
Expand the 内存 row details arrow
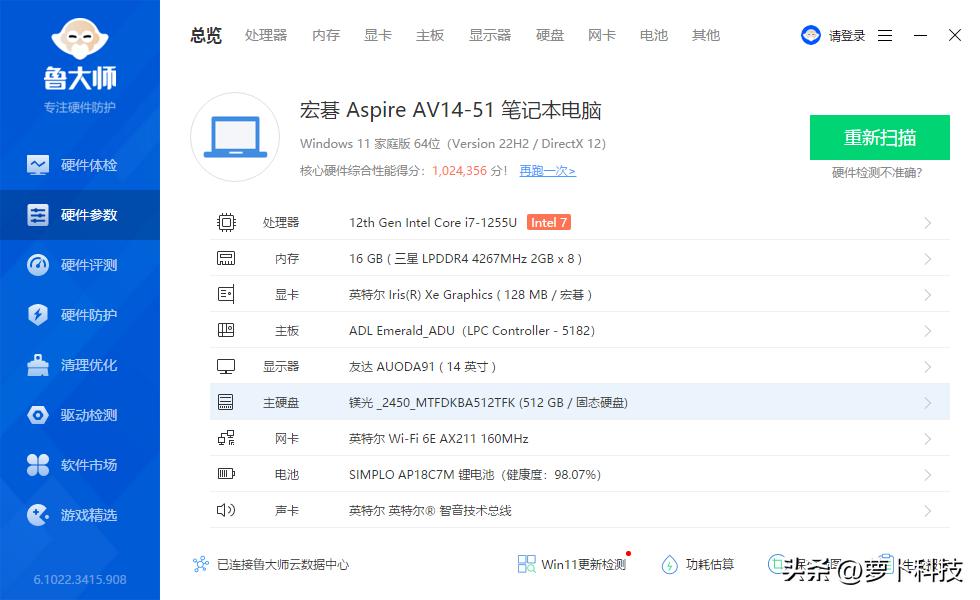[928, 259]
